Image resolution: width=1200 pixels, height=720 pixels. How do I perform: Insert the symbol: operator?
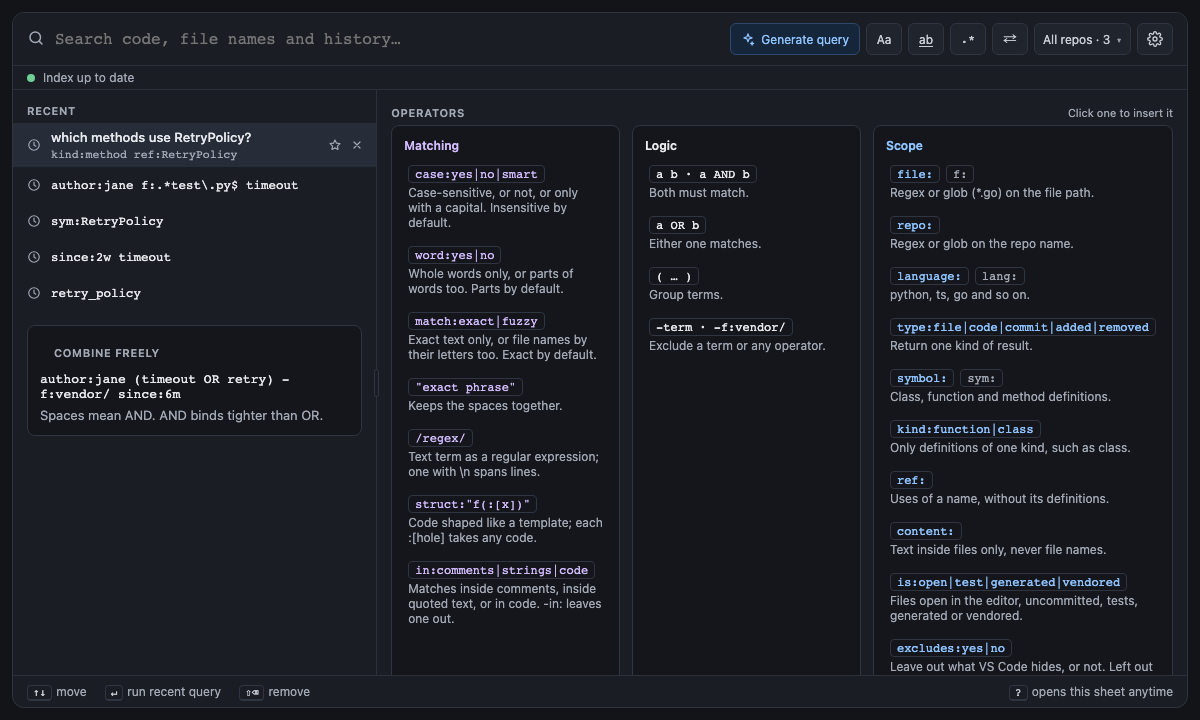click(922, 378)
